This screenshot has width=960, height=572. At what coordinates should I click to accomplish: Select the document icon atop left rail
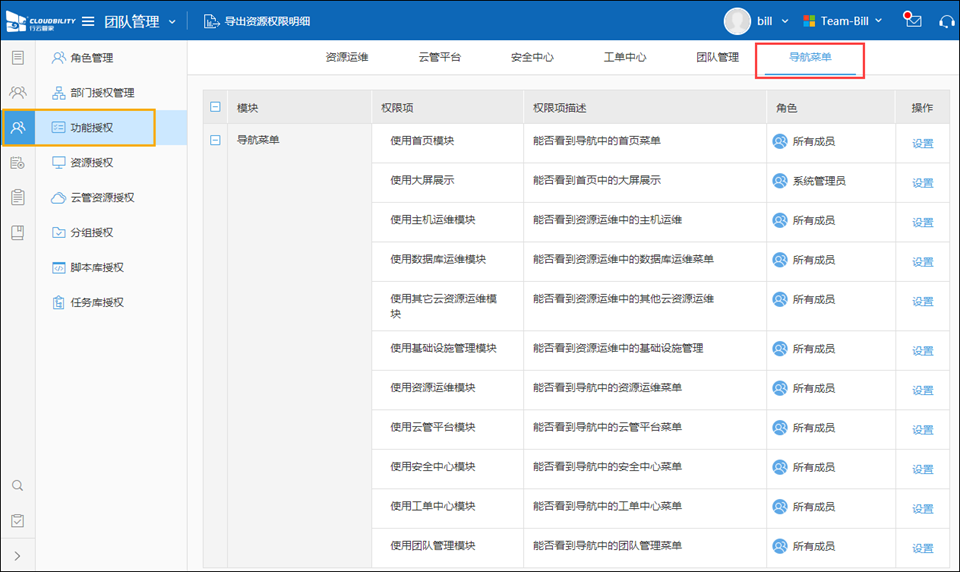[17, 57]
